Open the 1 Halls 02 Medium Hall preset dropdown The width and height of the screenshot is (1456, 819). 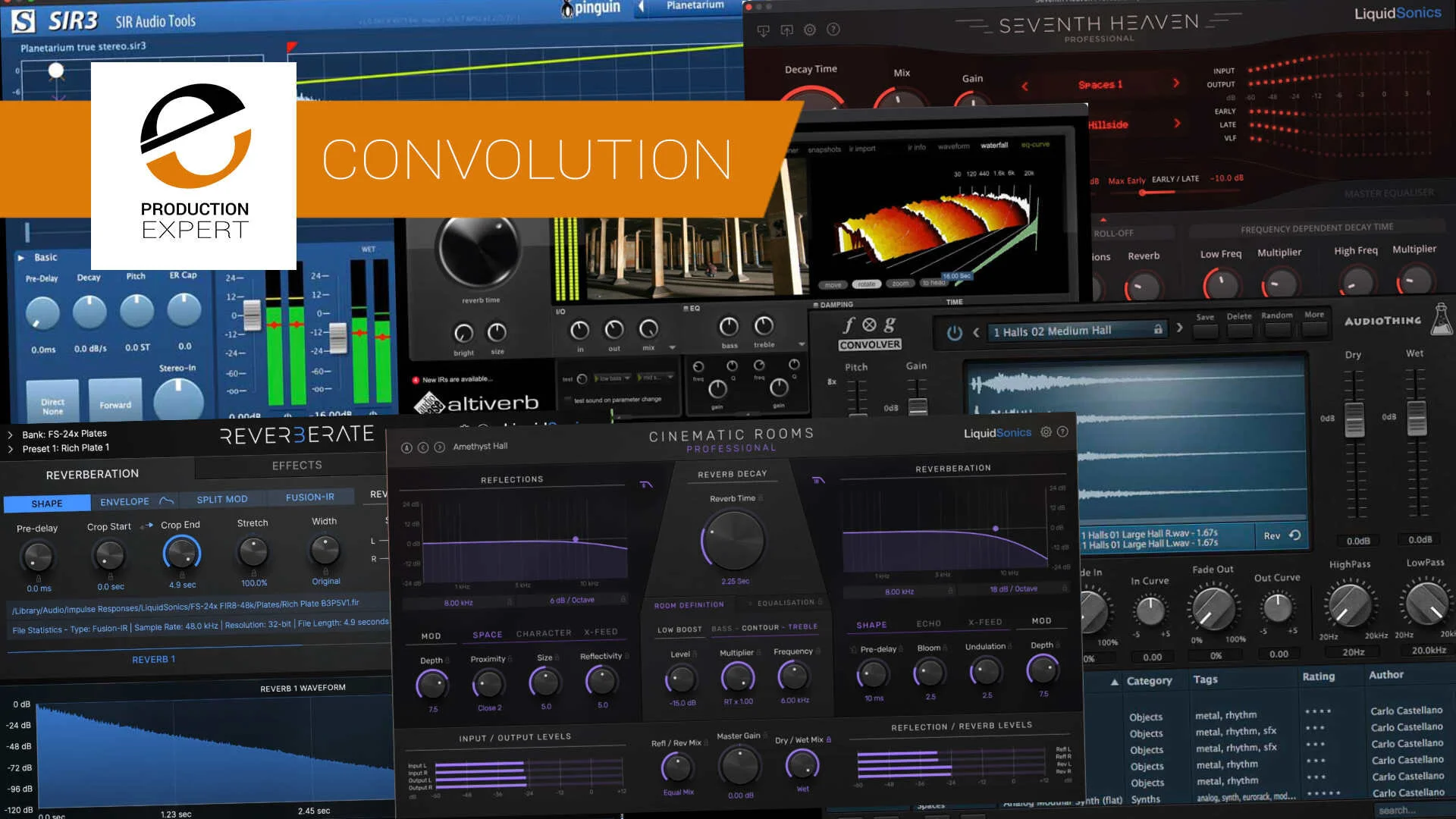coord(1077,331)
